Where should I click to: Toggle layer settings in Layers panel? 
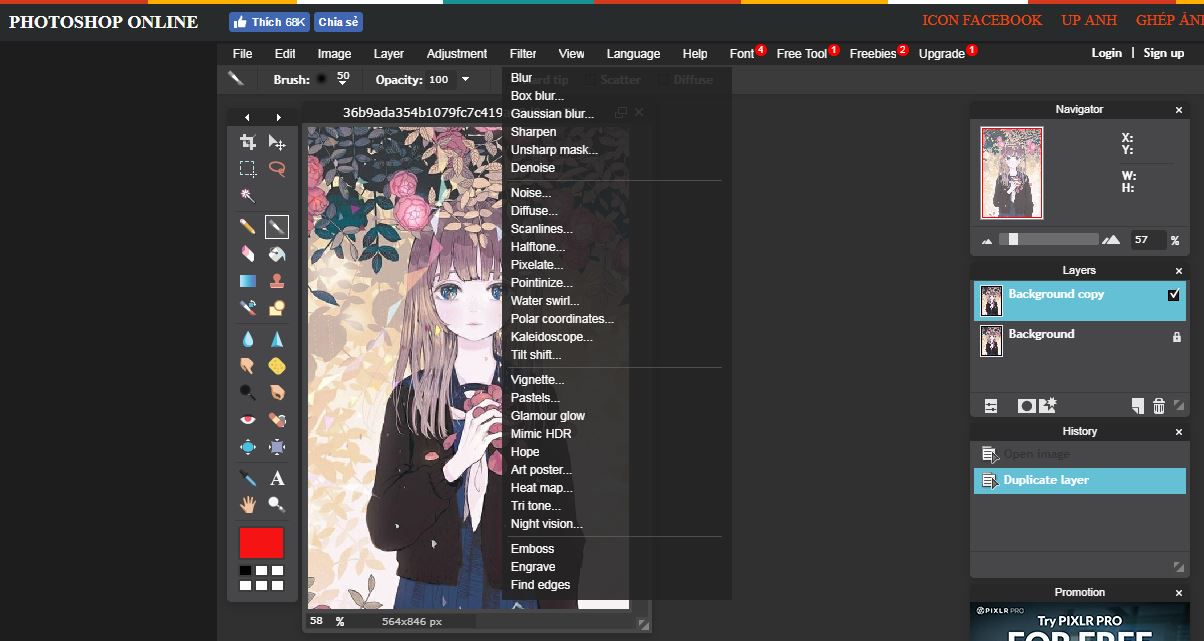[x=991, y=406]
